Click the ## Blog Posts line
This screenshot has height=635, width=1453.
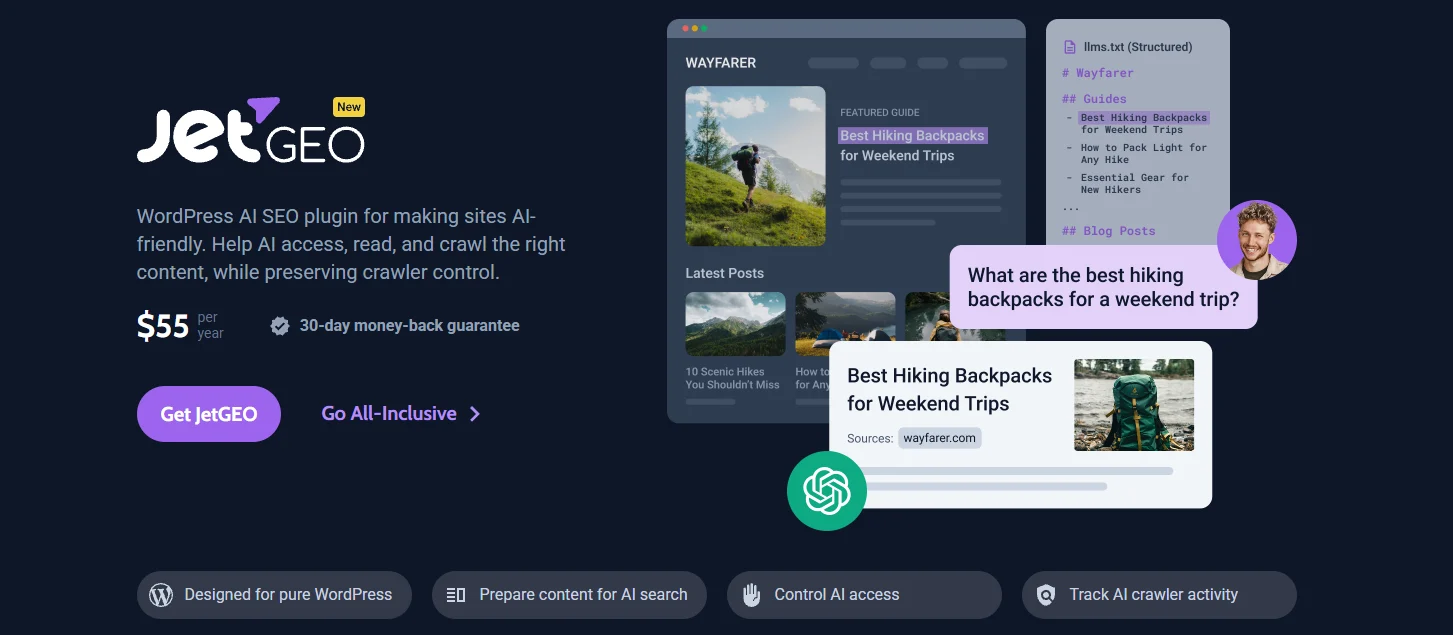point(1109,231)
